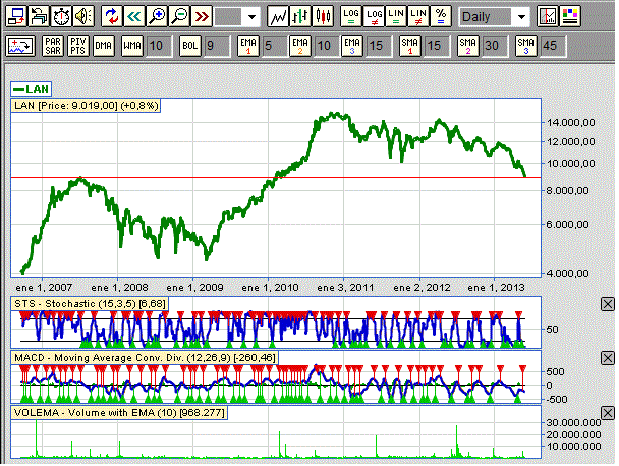Toggle the SMA 3 moving average
619x466 pixels.
point(526,46)
